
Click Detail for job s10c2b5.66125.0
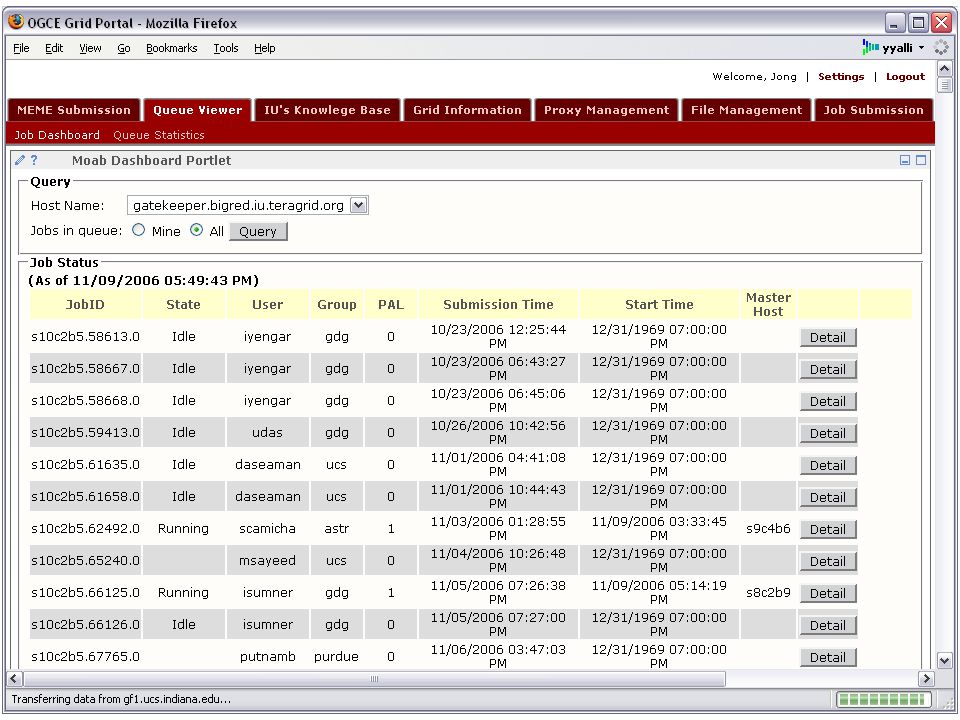[828, 593]
